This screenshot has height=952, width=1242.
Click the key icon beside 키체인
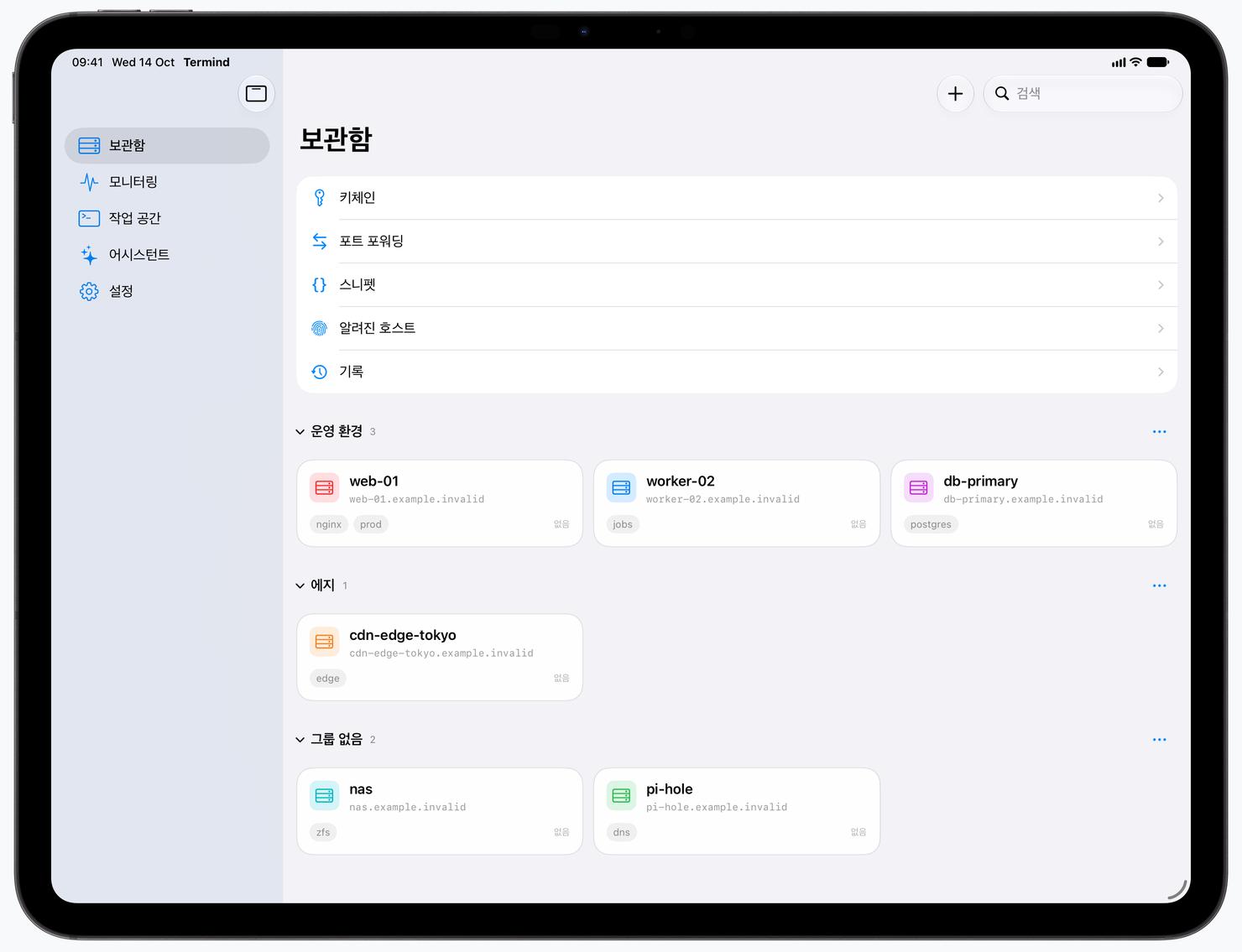click(x=320, y=198)
